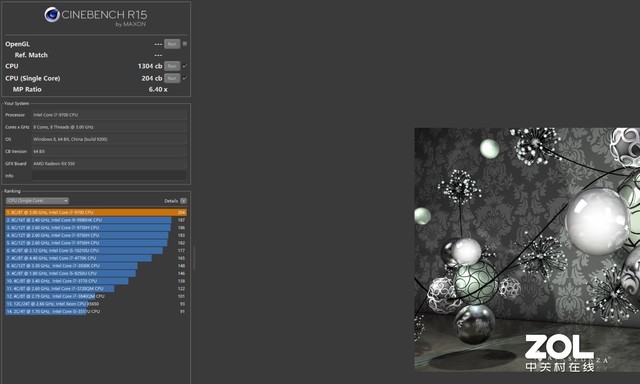Image resolution: width=640 pixels, height=384 pixels.
Task: Toggle the CPU test checkmark
Action: pyautogui.click(x=185, y=66)
